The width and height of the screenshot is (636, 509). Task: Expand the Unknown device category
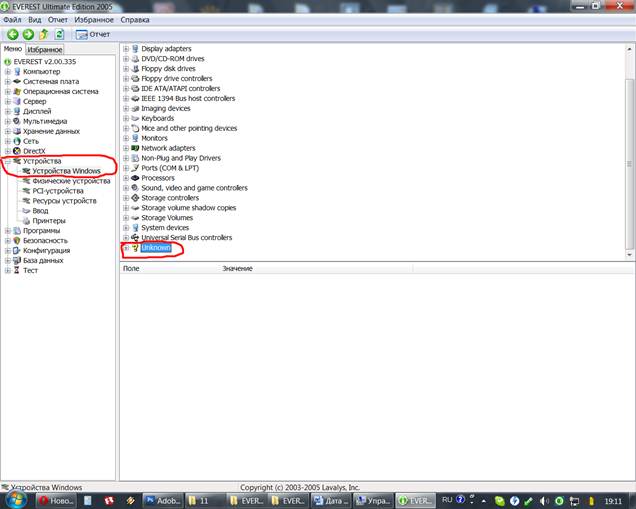pos(126,248)
